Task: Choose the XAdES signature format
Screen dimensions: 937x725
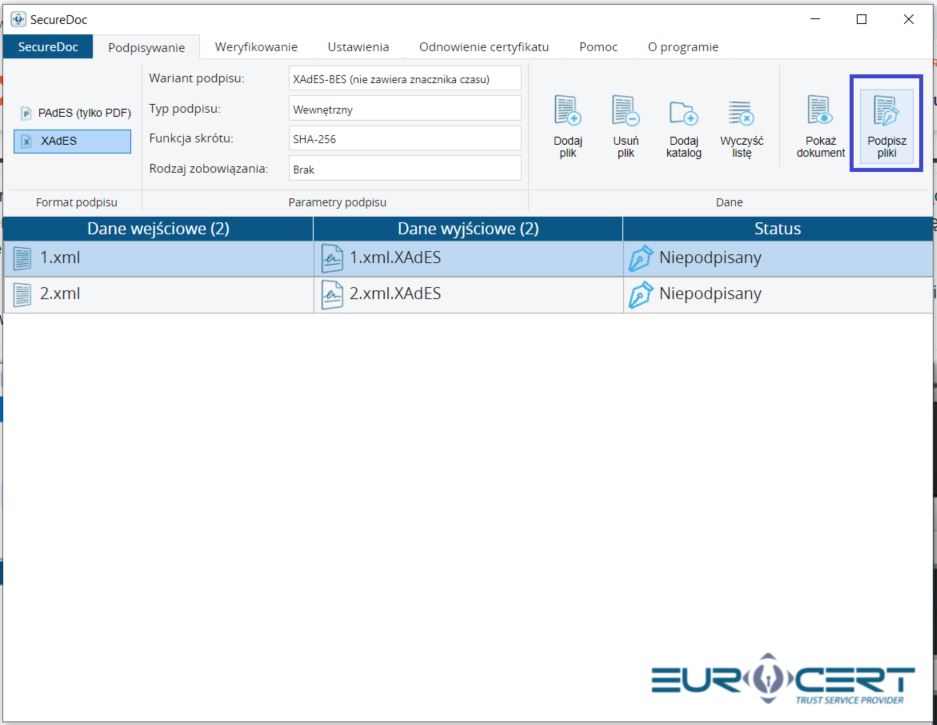Action: (x=72, y=141)
